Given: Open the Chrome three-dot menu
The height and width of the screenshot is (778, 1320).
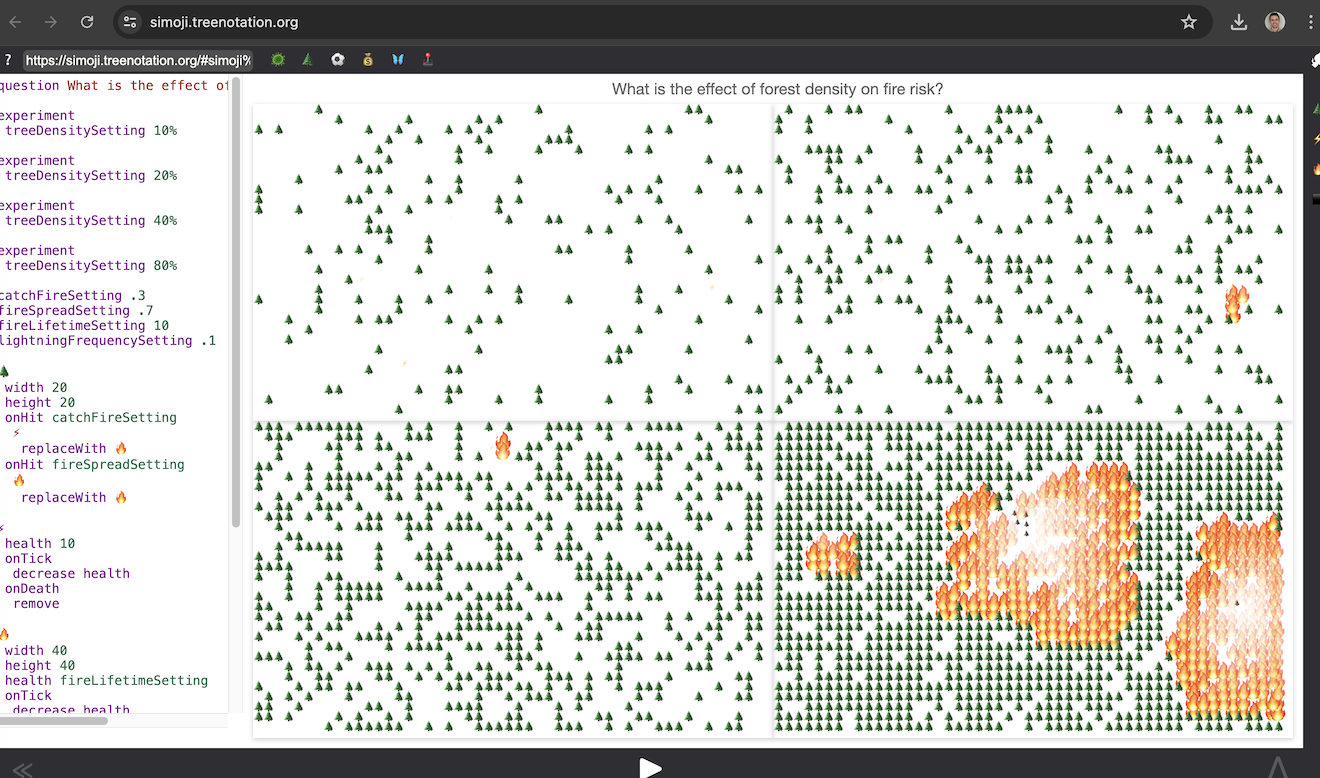Looking at the screenshot, I should click(x=1310, y=22).
